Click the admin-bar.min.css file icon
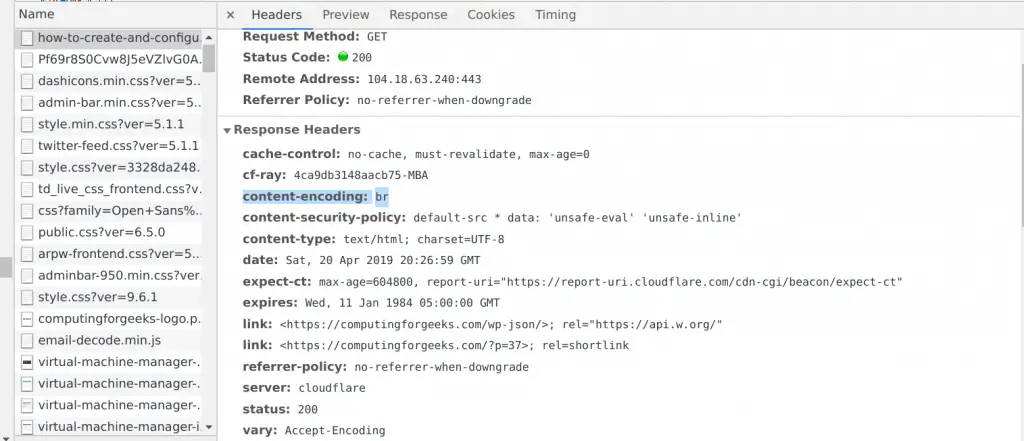Viewport: 1024px width, 441px height. [27, 103]
